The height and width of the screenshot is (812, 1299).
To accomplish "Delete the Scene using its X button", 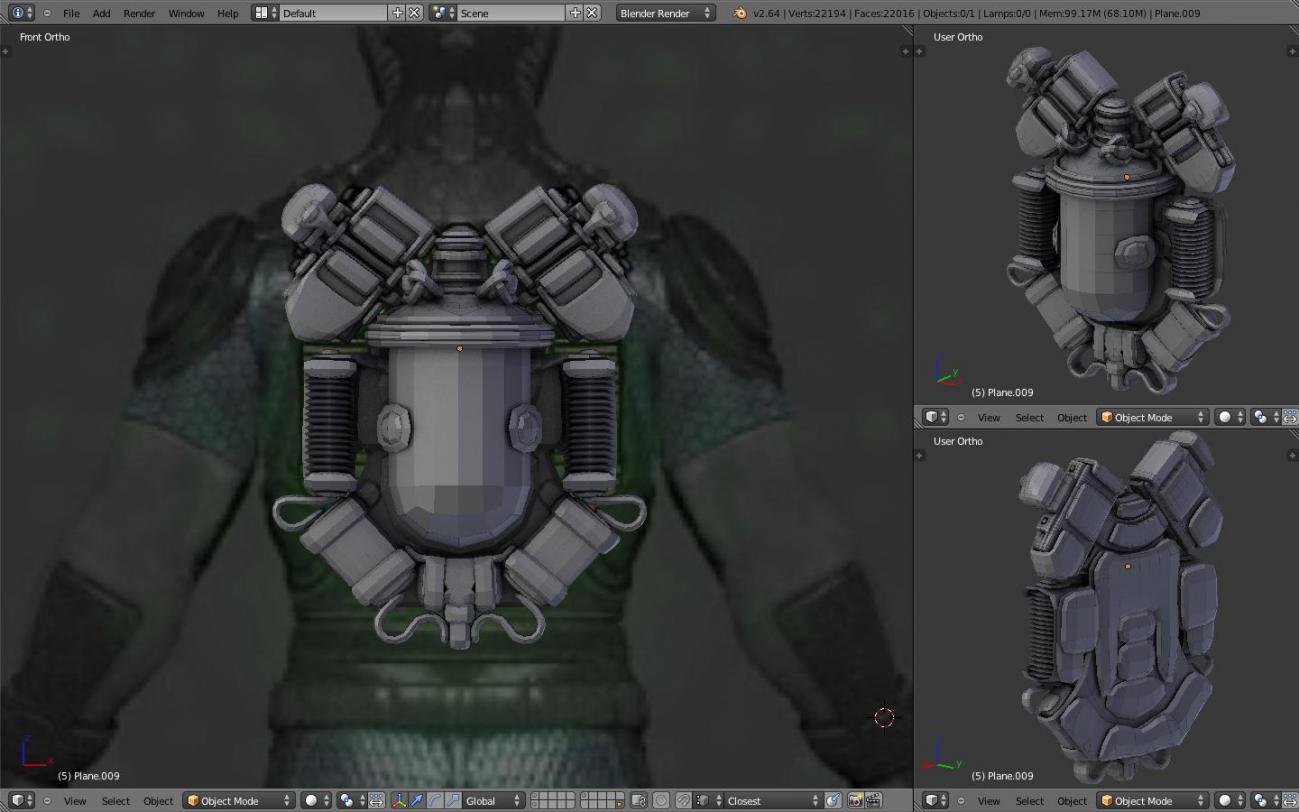I will tap(592, 13).
